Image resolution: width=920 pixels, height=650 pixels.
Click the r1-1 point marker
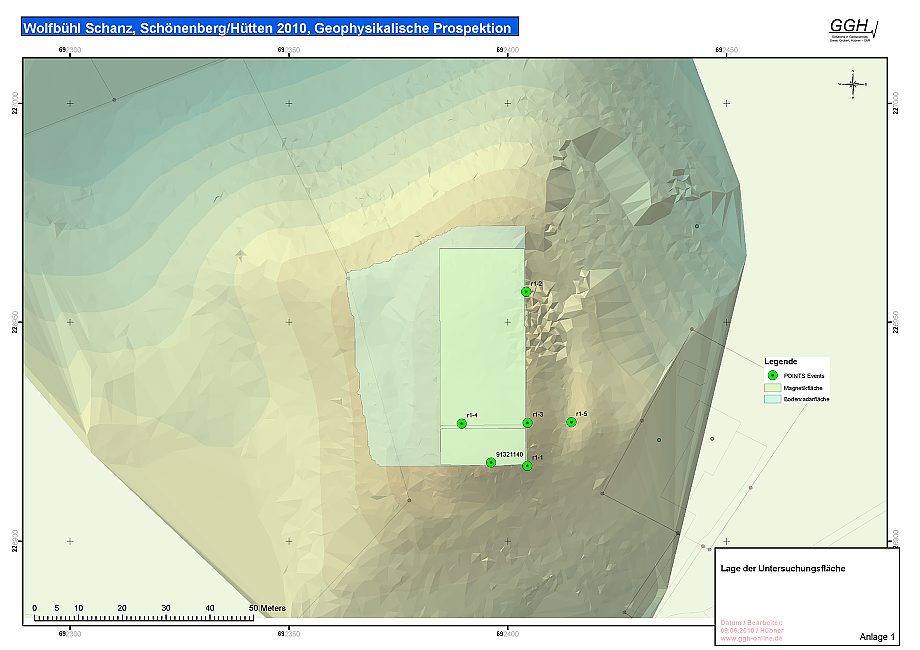[x=527, y=465]
